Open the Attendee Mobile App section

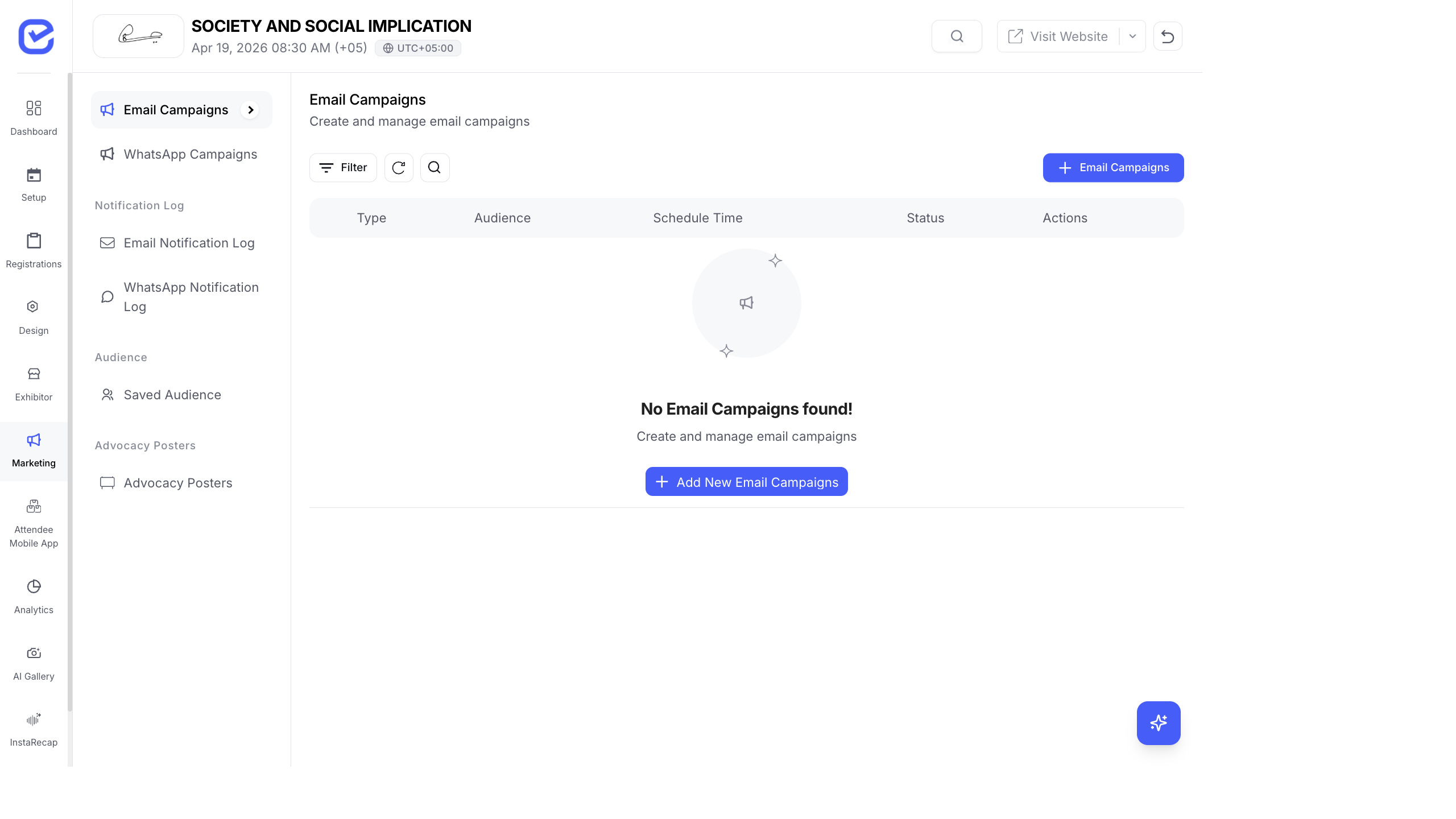pyautogui.click(x=34, y=523)
